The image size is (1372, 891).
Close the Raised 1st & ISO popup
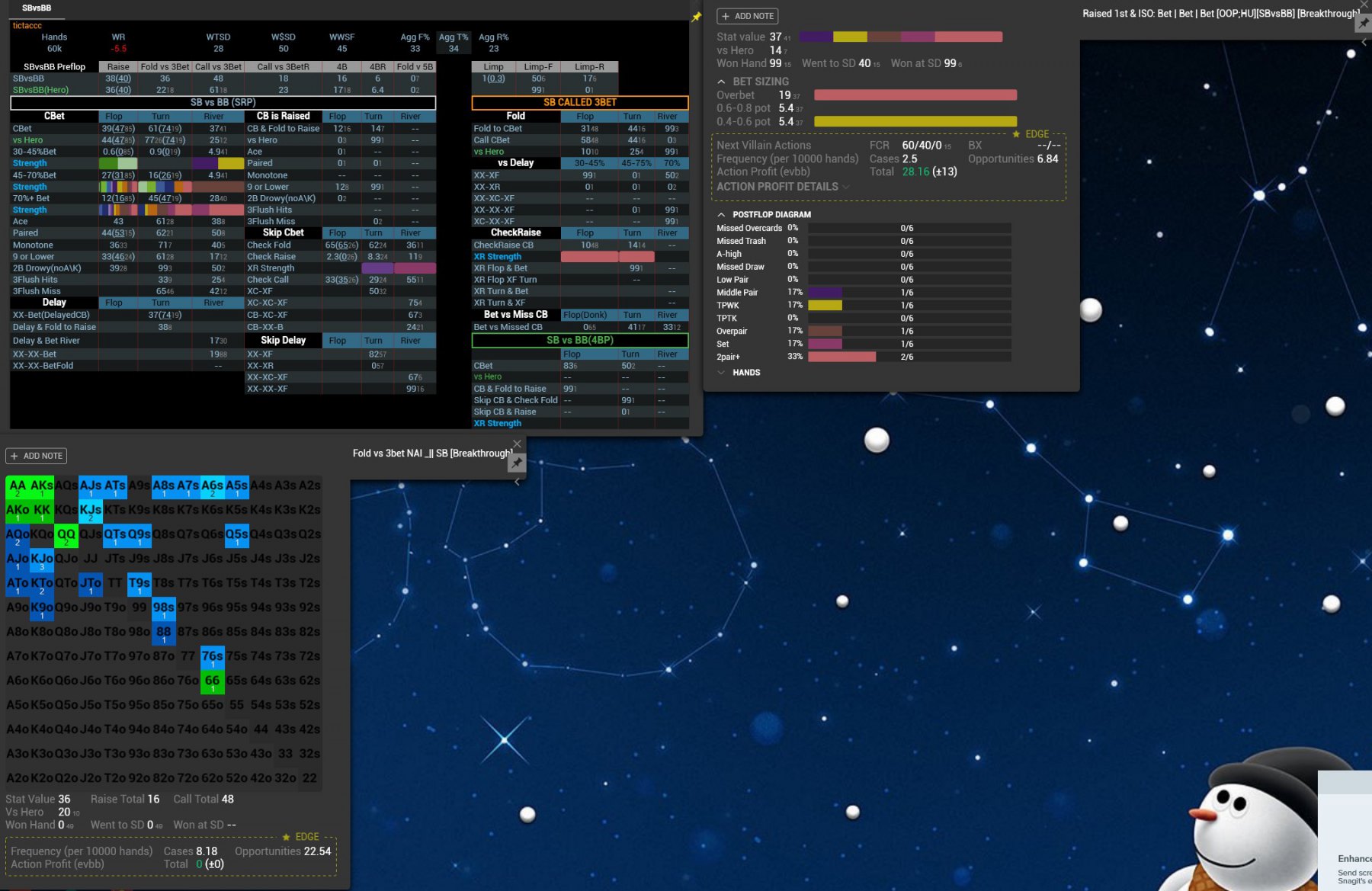pos(1364,5)
